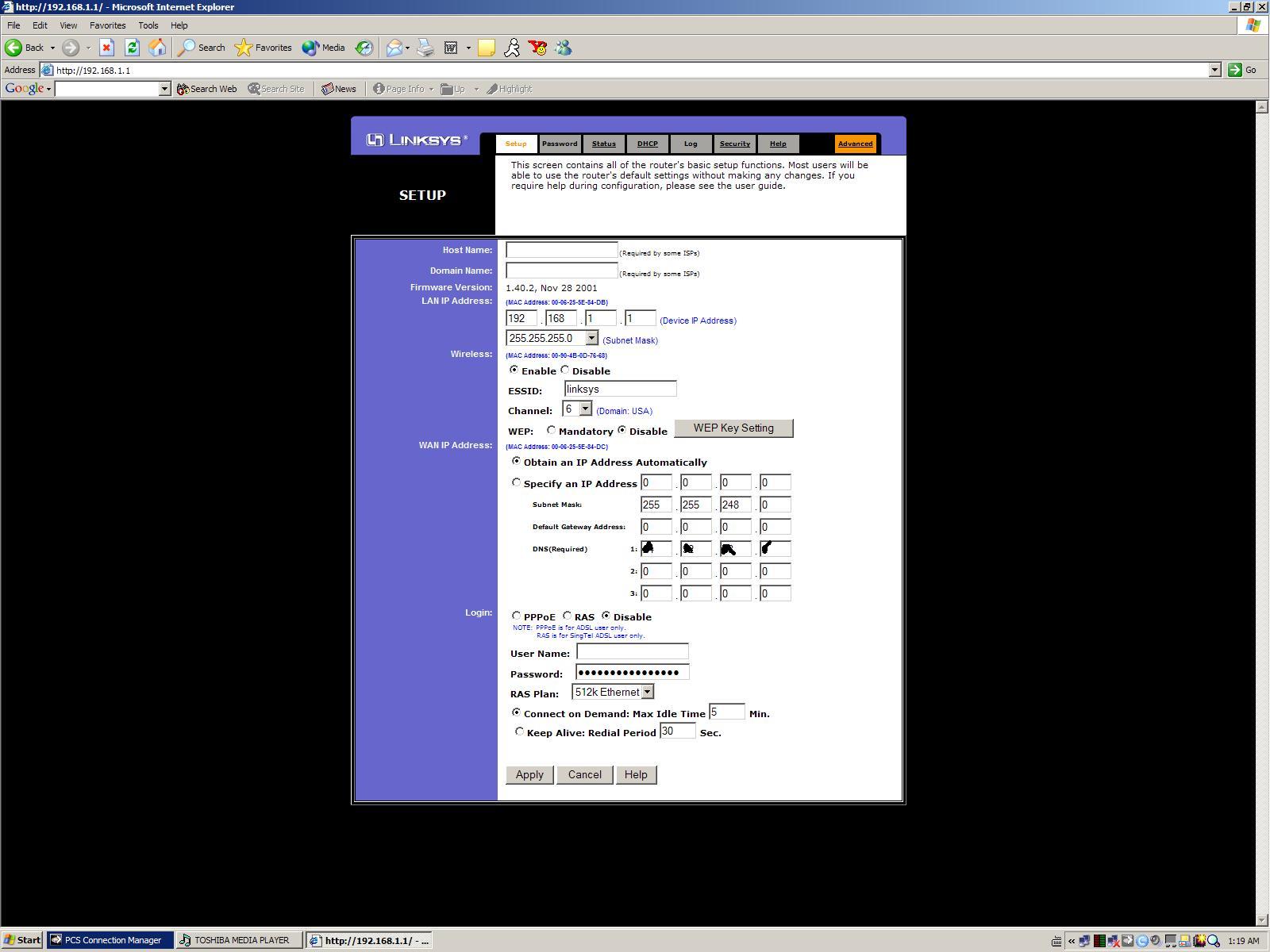Screen dimensions: 1270x952
Task: Go to the Home page icon
Action: (x=157, y=48)
